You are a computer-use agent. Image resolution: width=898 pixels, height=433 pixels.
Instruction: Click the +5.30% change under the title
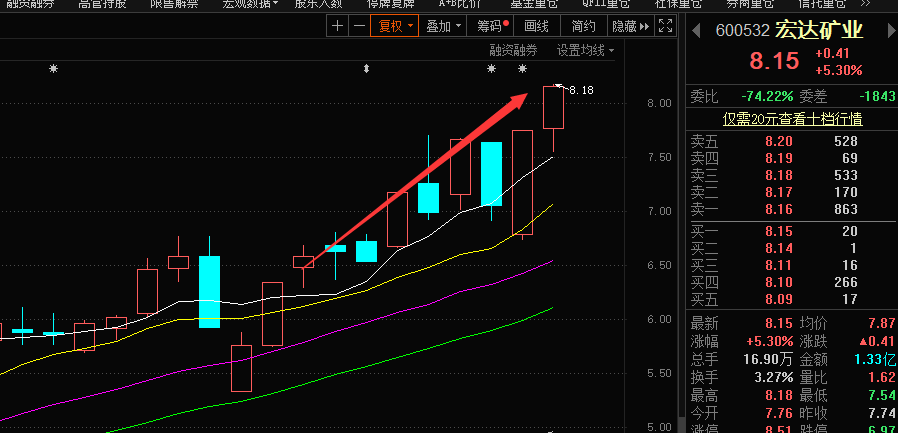click(839, 70)
